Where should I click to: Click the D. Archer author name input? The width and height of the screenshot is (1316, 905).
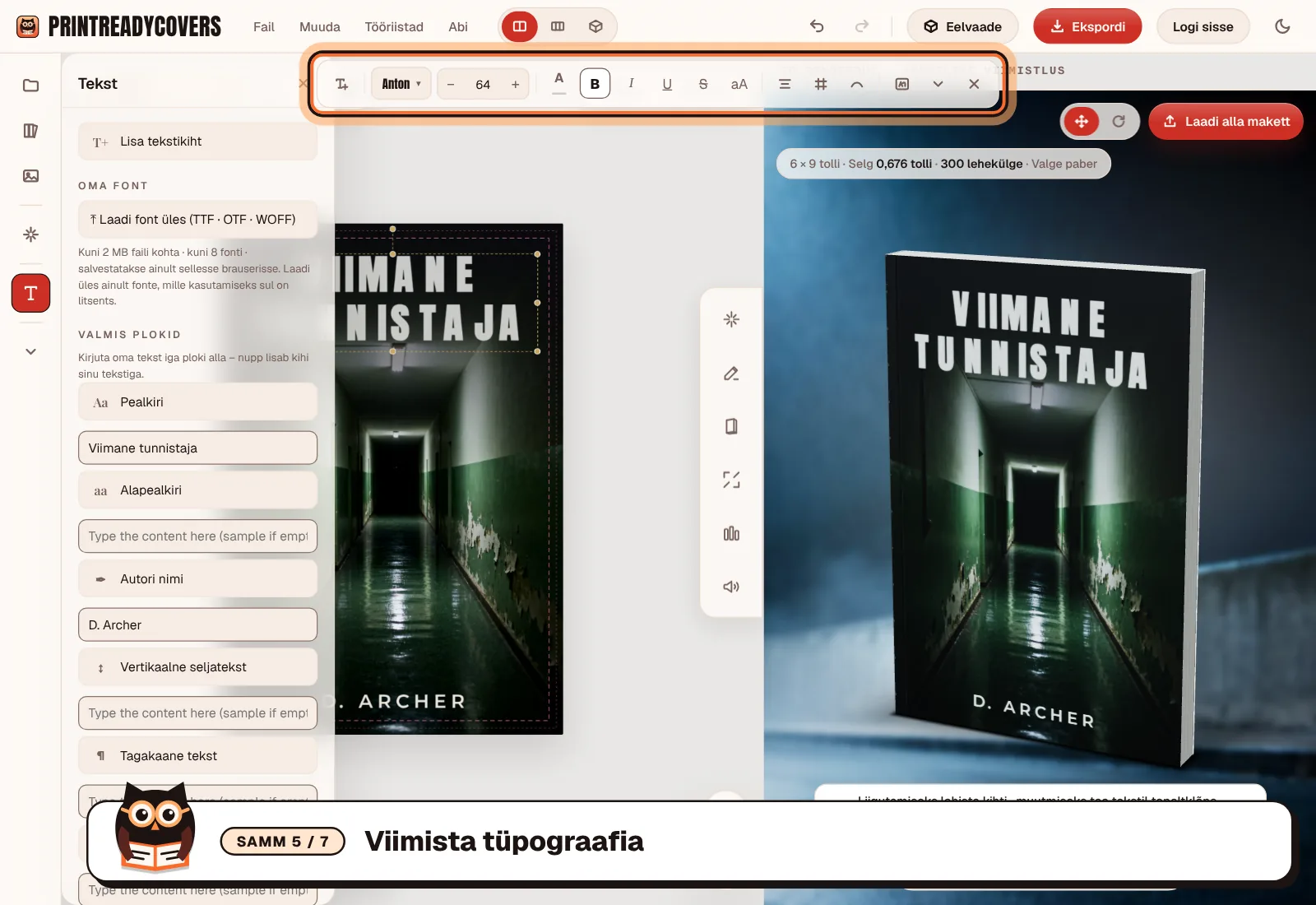(x=197, y=625)
